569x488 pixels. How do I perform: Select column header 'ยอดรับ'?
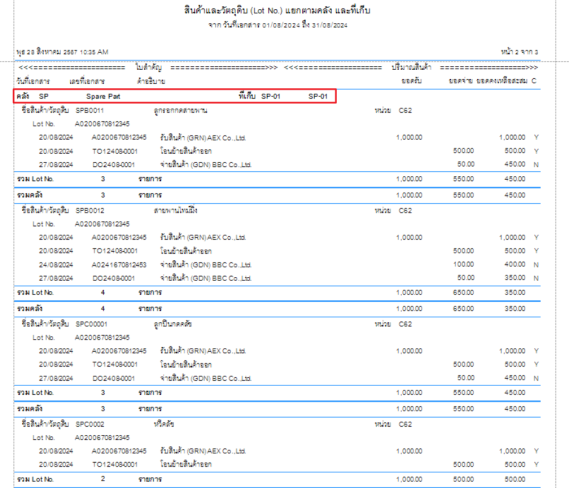[412, 81]
